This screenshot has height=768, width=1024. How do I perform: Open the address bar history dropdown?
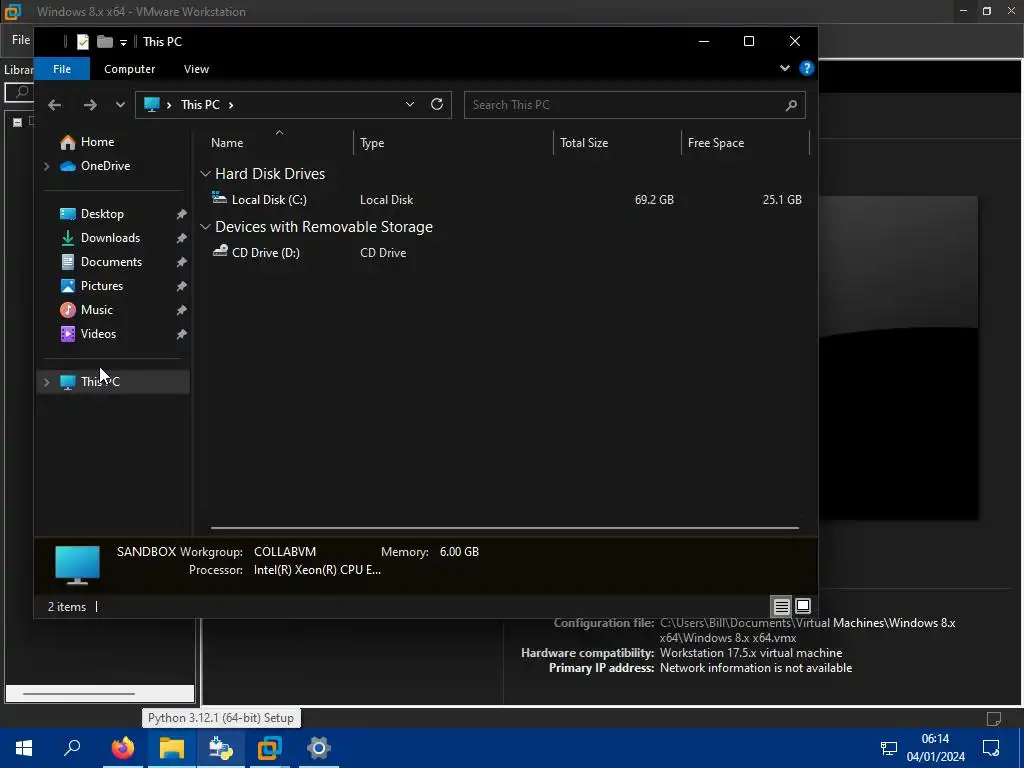[409, 104]
